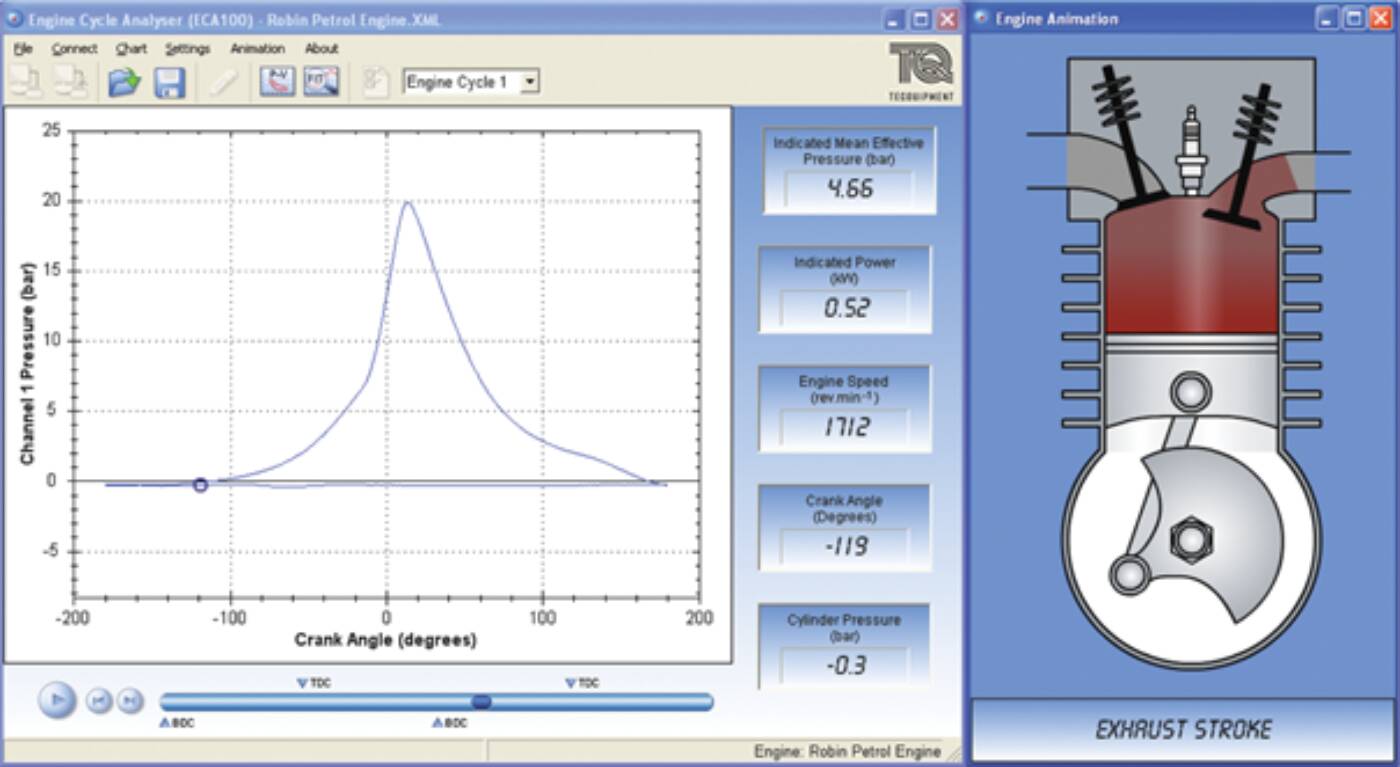The image size is (1400, 767).
Task: Save the current engine data
Action: coord(168,82)
